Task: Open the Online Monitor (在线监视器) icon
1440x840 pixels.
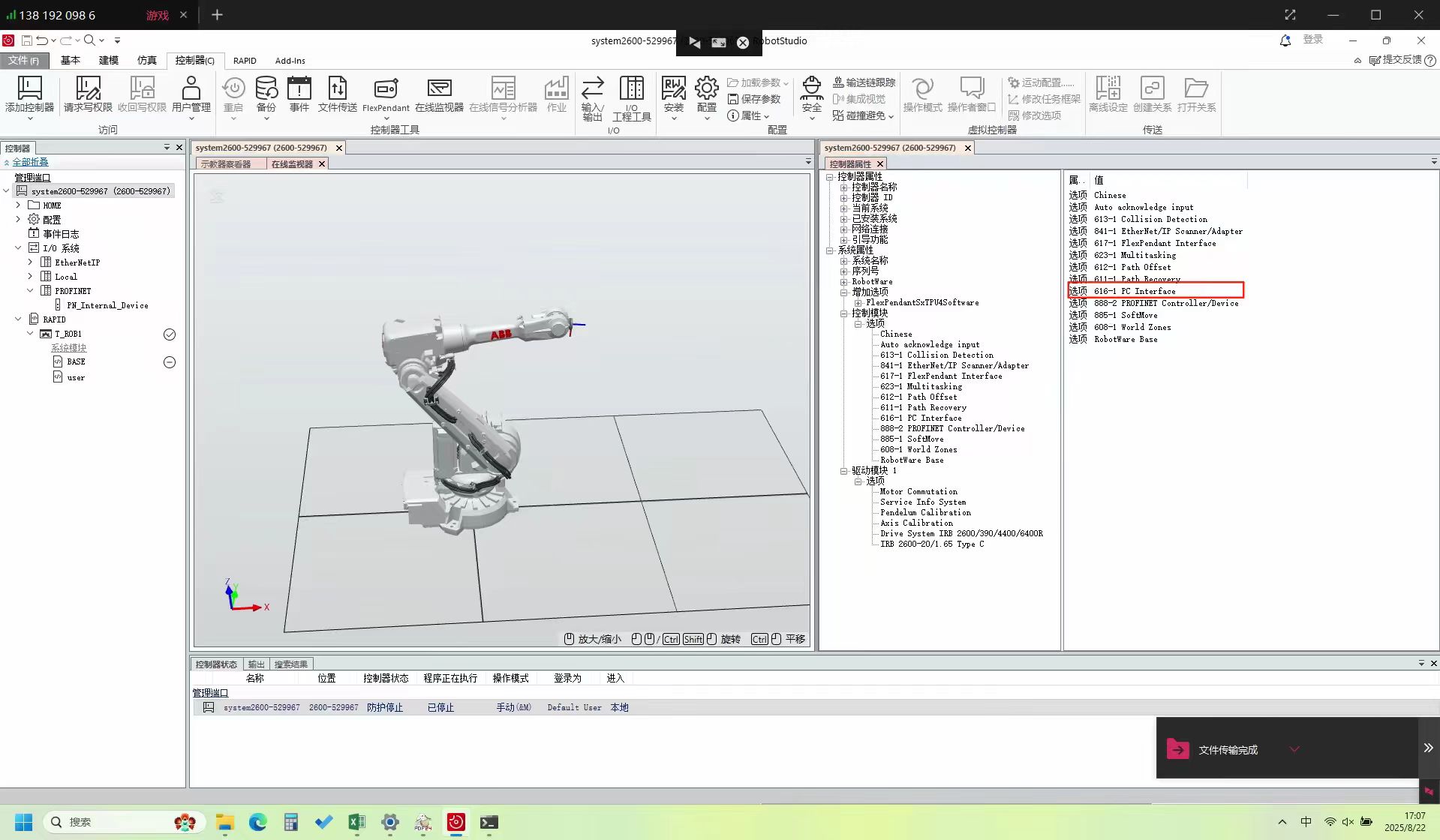Action: pyautogui.click(x=439, y=88)
